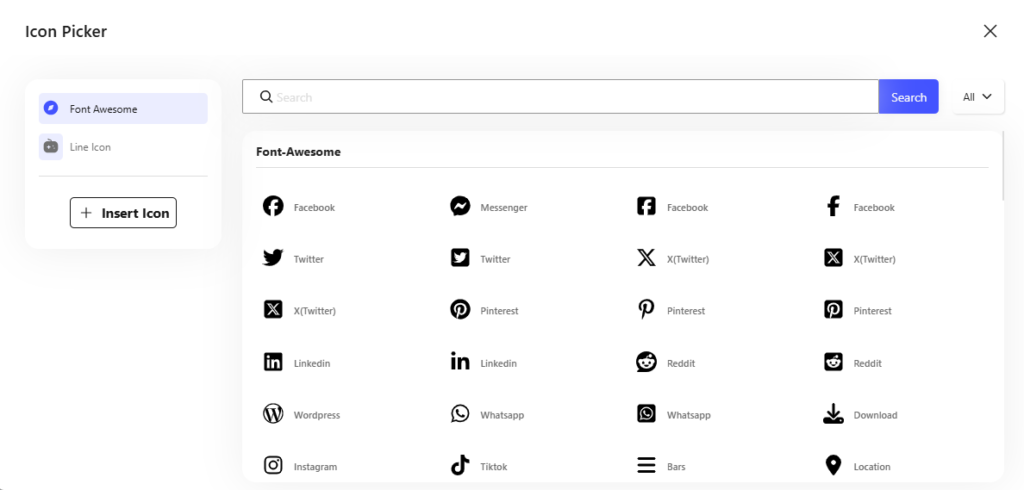Select the Twitter bird icon without square
Image resolution: width=1024 pixels, height=490 pixels.
click(x=273, y=257)
